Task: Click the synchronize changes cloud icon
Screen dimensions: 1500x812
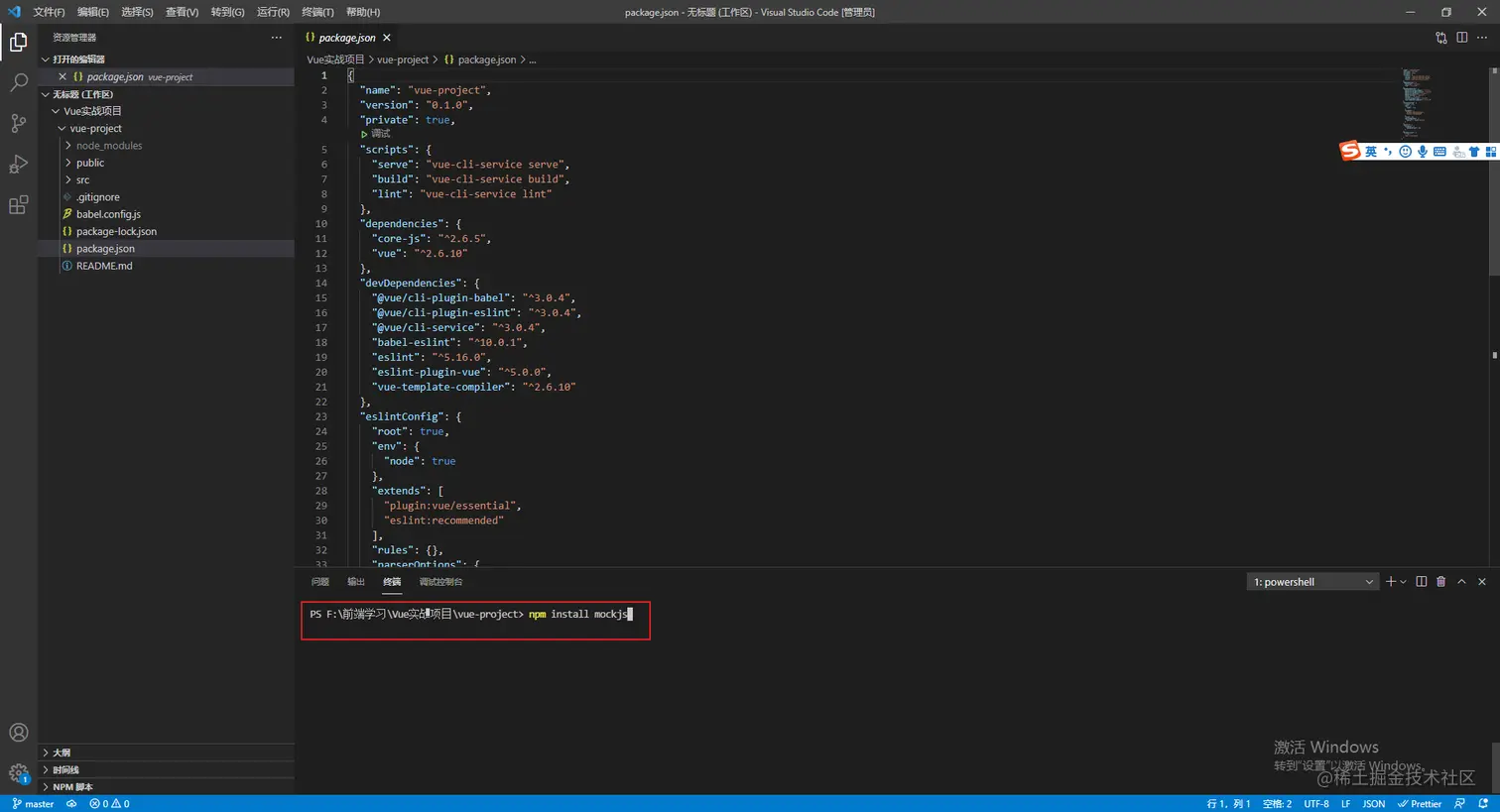Action: tap(71, 804)
